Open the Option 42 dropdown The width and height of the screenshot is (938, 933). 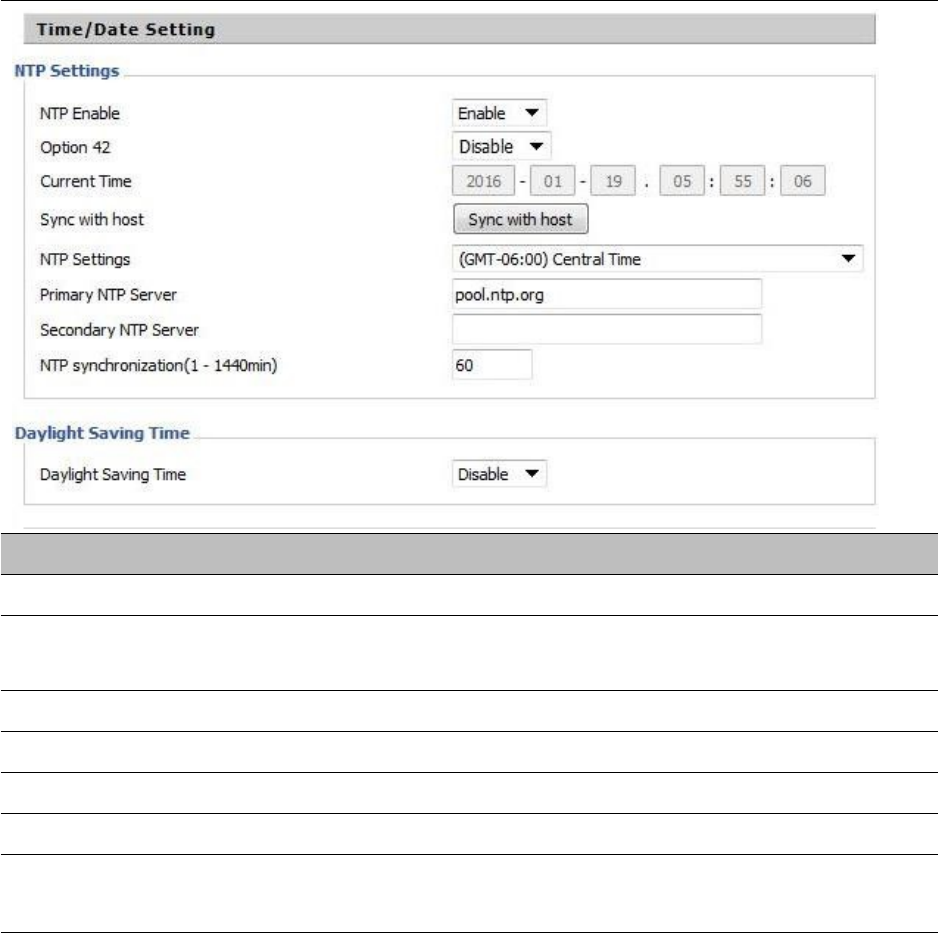pyautogui.click(x=501, y=147)
